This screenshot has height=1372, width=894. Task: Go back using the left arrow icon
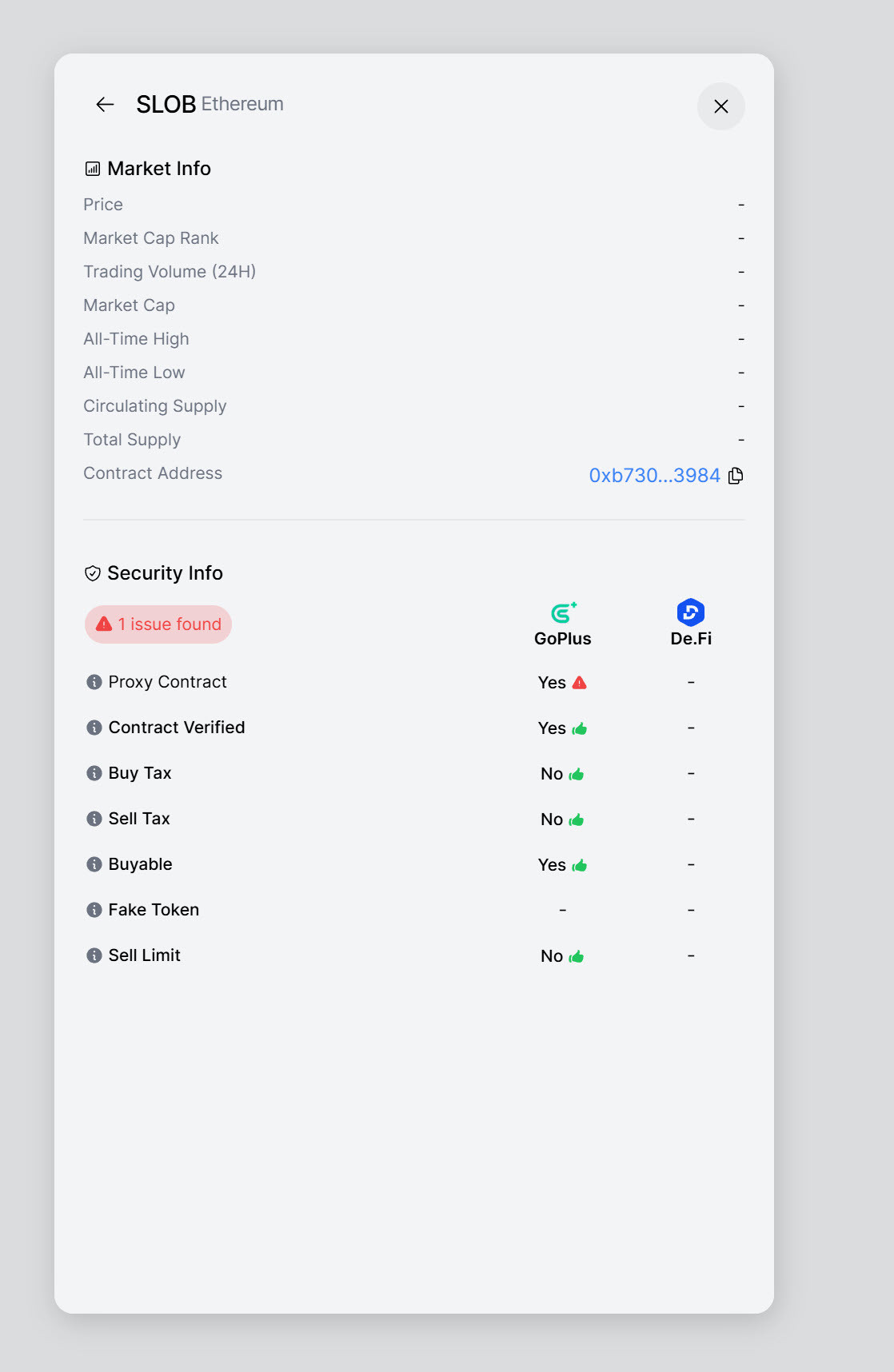(105, 105)
